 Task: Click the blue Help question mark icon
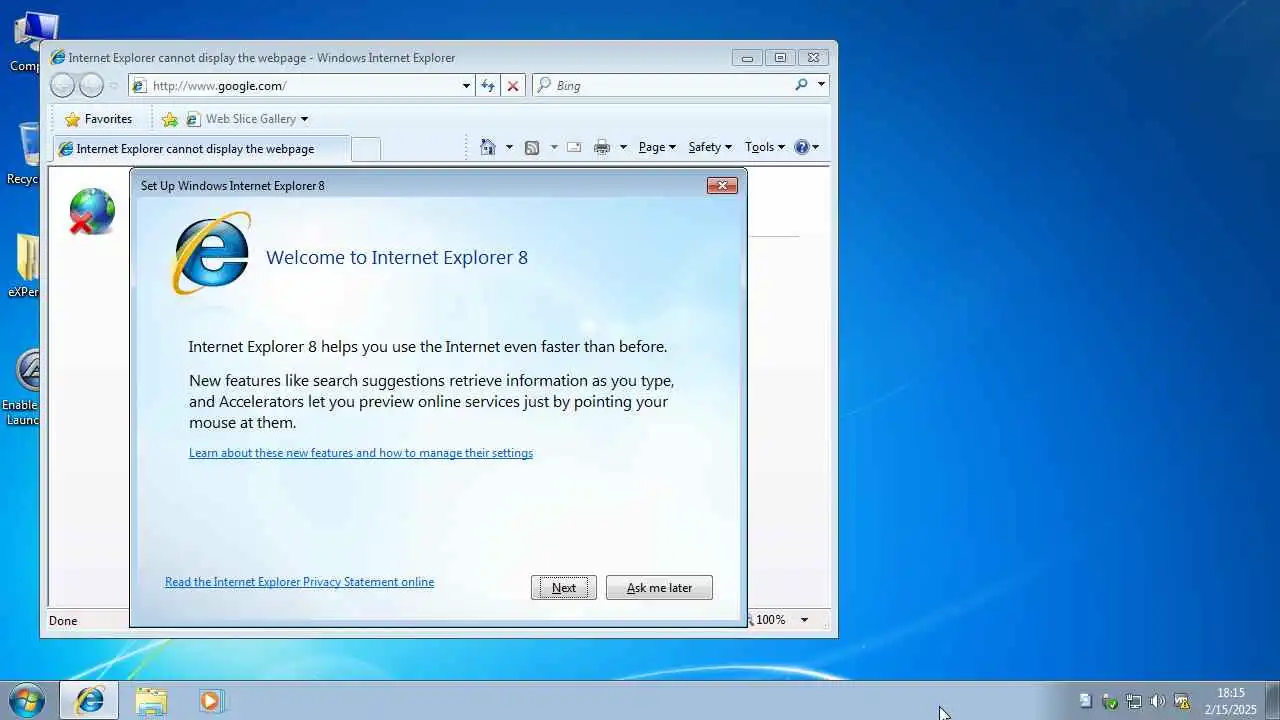801,147
